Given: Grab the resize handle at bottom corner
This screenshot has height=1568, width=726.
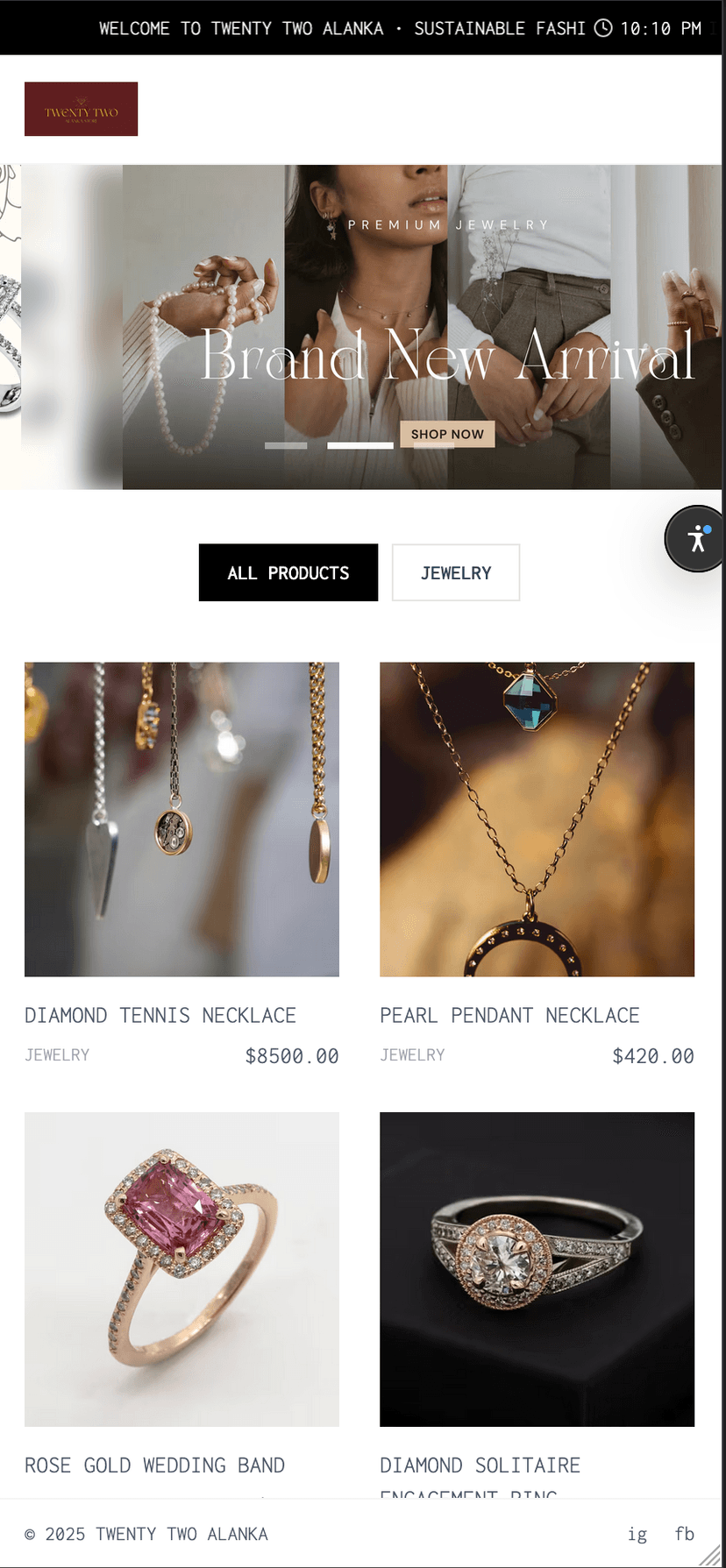Looking at the screenshot, I should [710, 1555].
